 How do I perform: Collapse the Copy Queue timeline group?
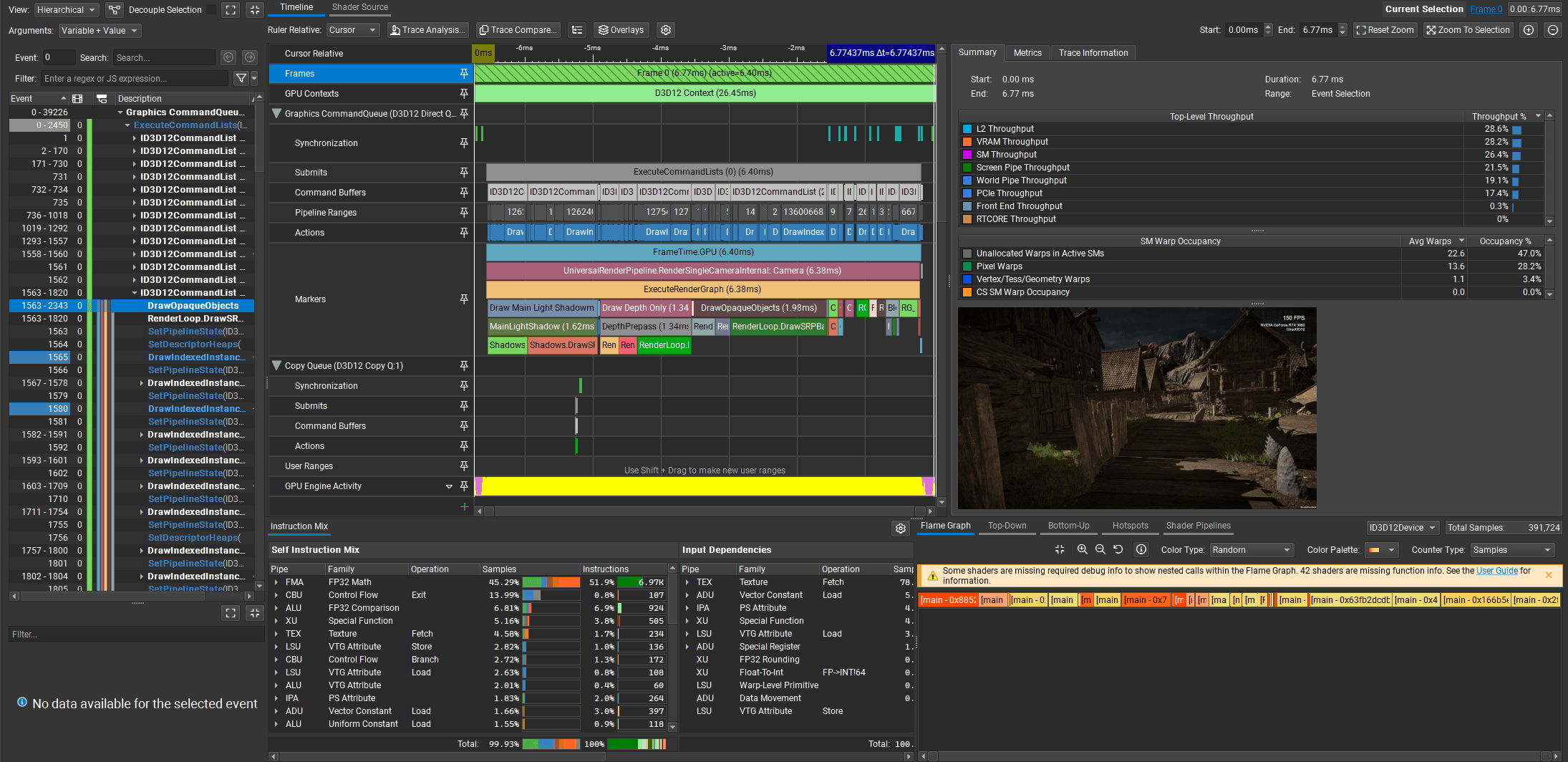click(277, 366)
